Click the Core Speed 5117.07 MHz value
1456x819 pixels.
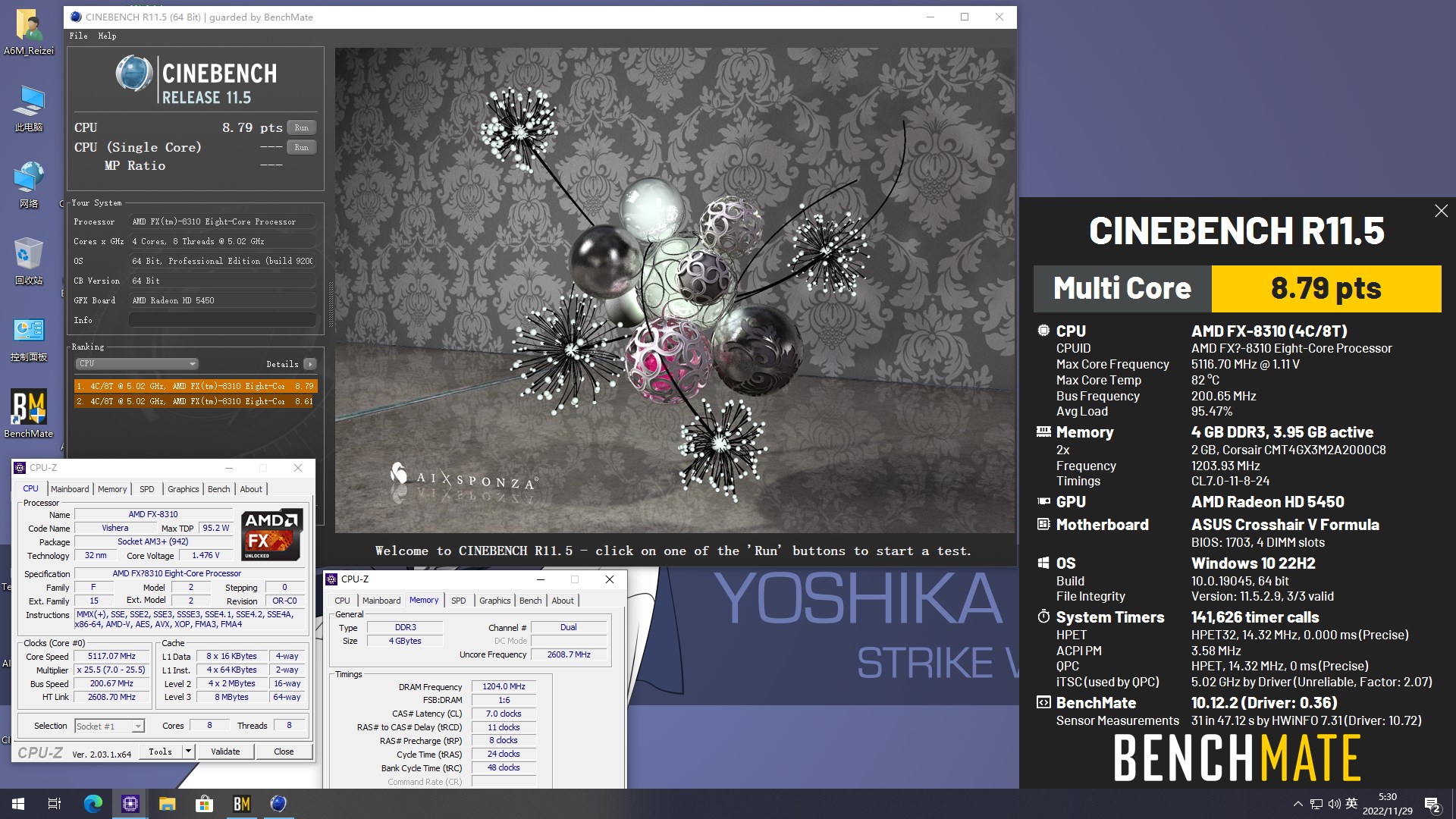(111, 657)
